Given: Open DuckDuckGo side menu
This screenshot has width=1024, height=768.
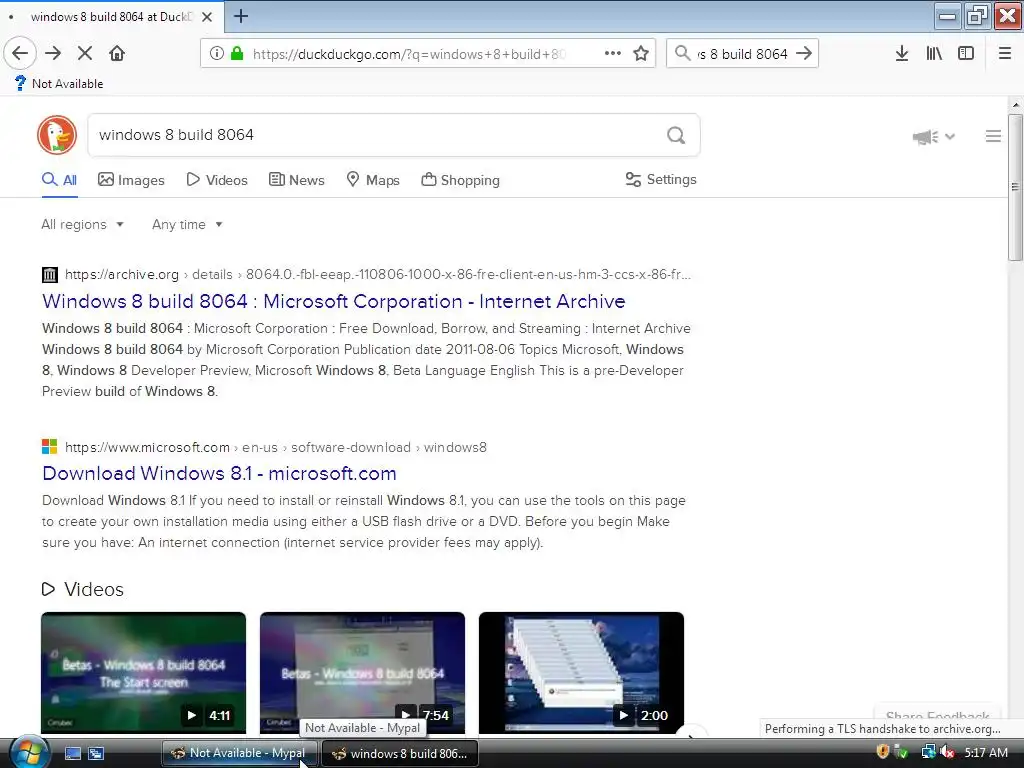Looking at the screenshot, I should click(x=993, y=136).
